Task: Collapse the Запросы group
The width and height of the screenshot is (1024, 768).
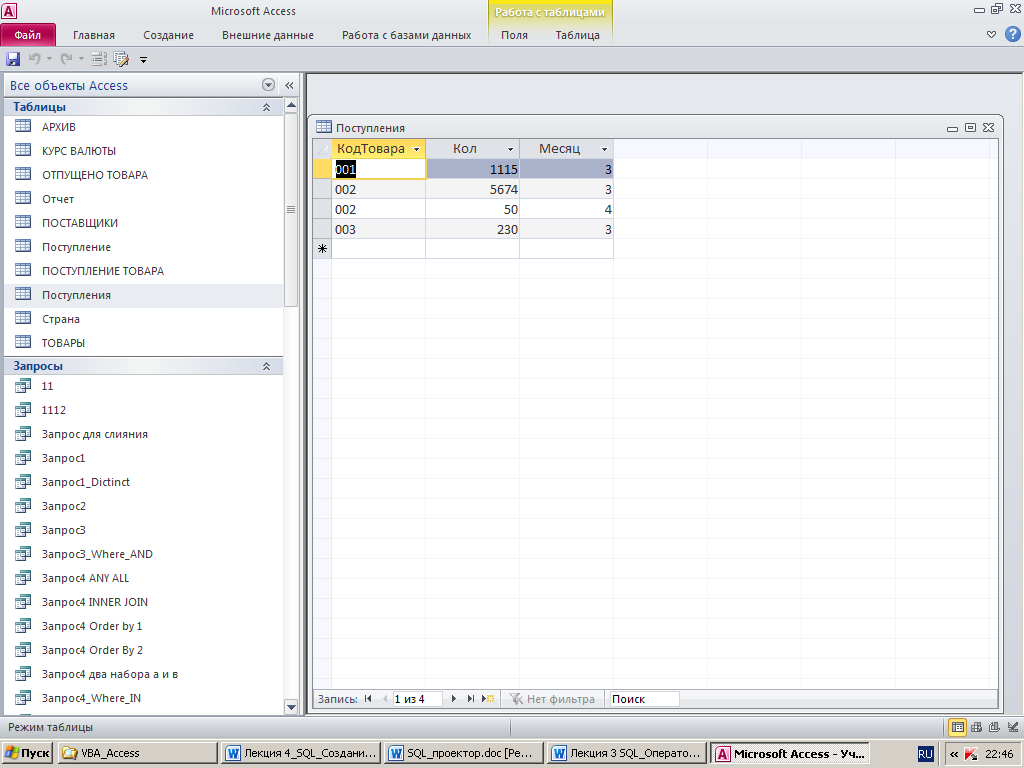Action: (x=266, y=366)
